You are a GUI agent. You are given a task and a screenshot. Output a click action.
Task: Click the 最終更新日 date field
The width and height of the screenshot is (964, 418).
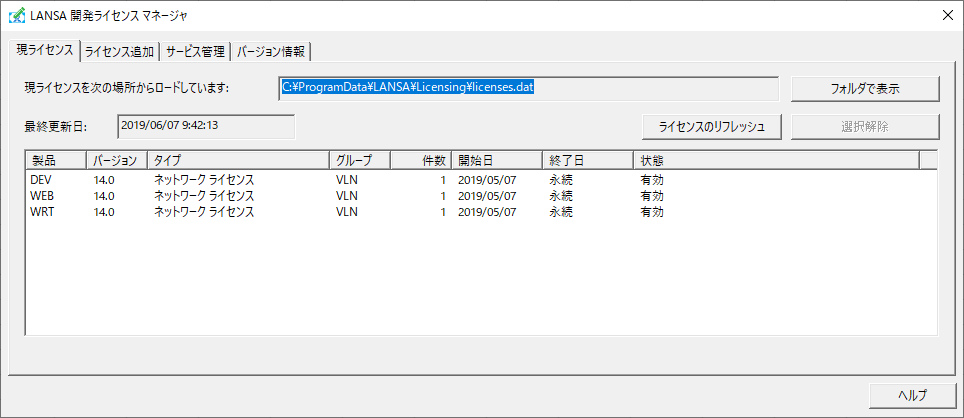(x=206, y=126)
